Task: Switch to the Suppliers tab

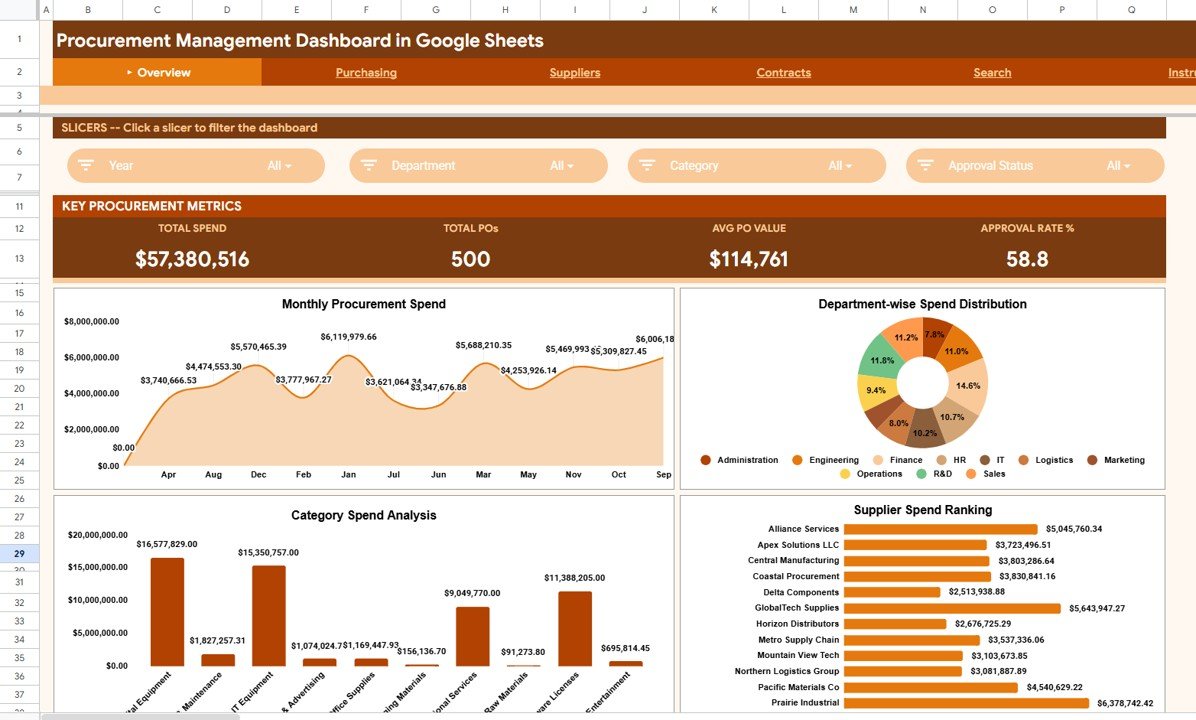Action: click(x=574, y=72)
